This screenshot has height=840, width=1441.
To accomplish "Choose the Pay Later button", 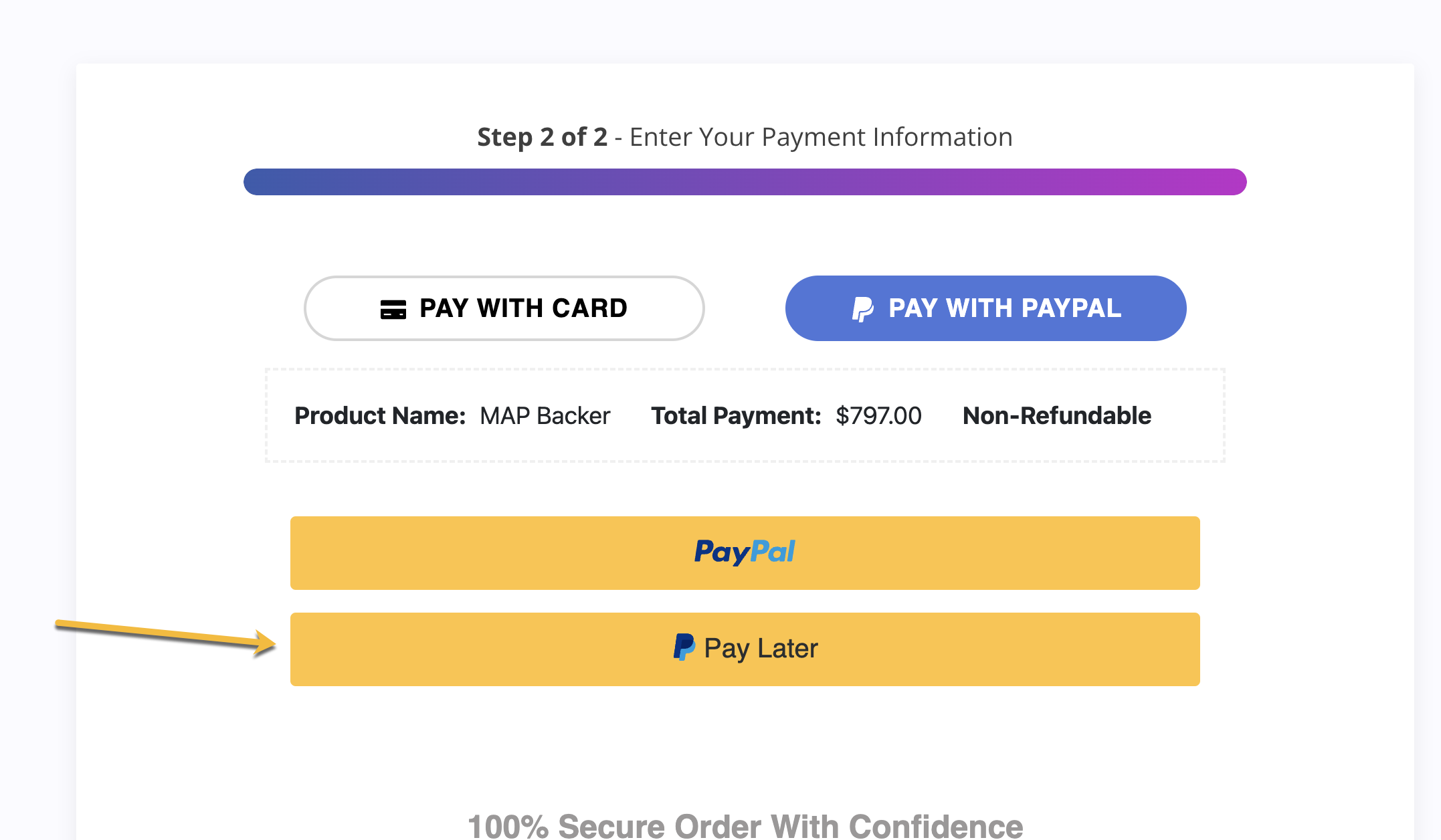I will [745, 649].
